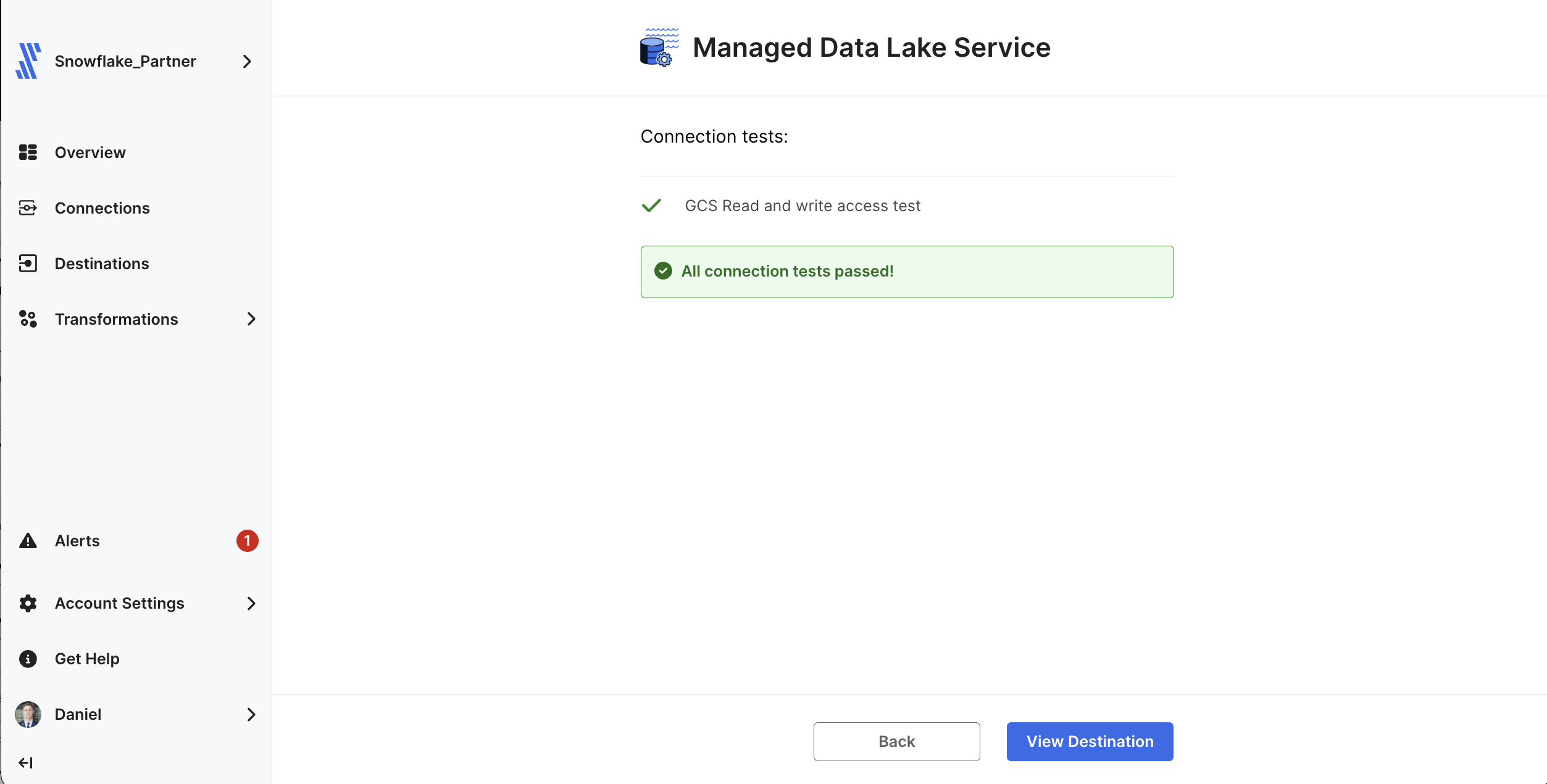
Task: Click Daniel's profile avatar thumbnail
Action: click(28, 714)
